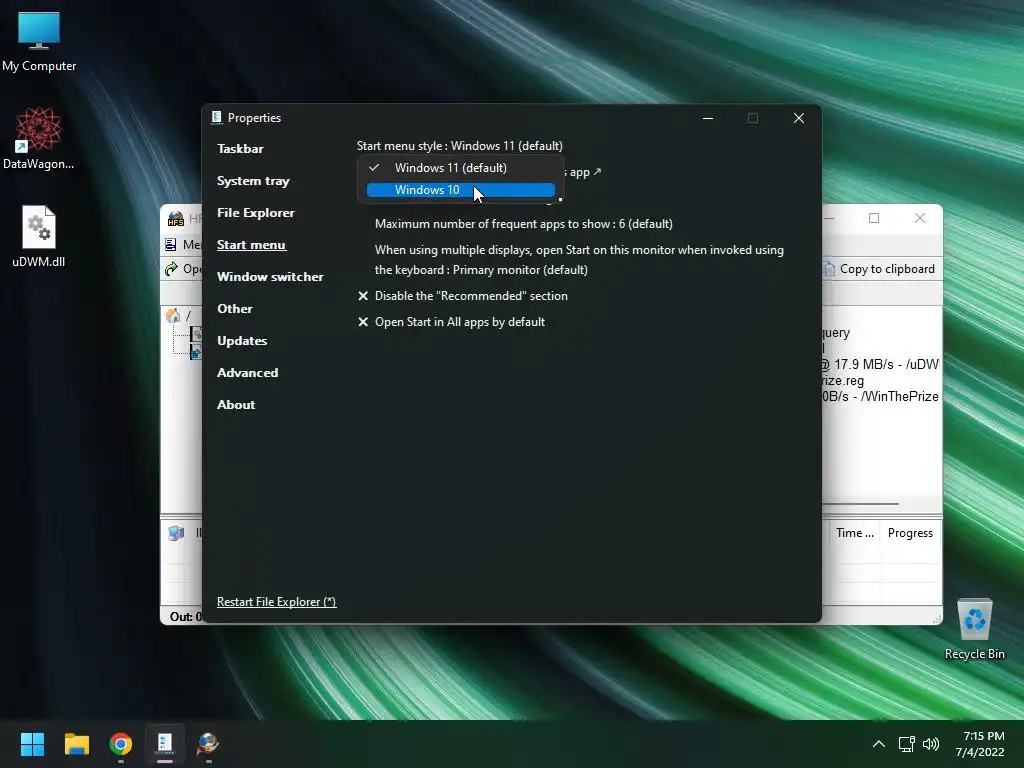1024x768 pixels.
Task: Select the Recycle Bin icon
Action: (x=974, y=629)
